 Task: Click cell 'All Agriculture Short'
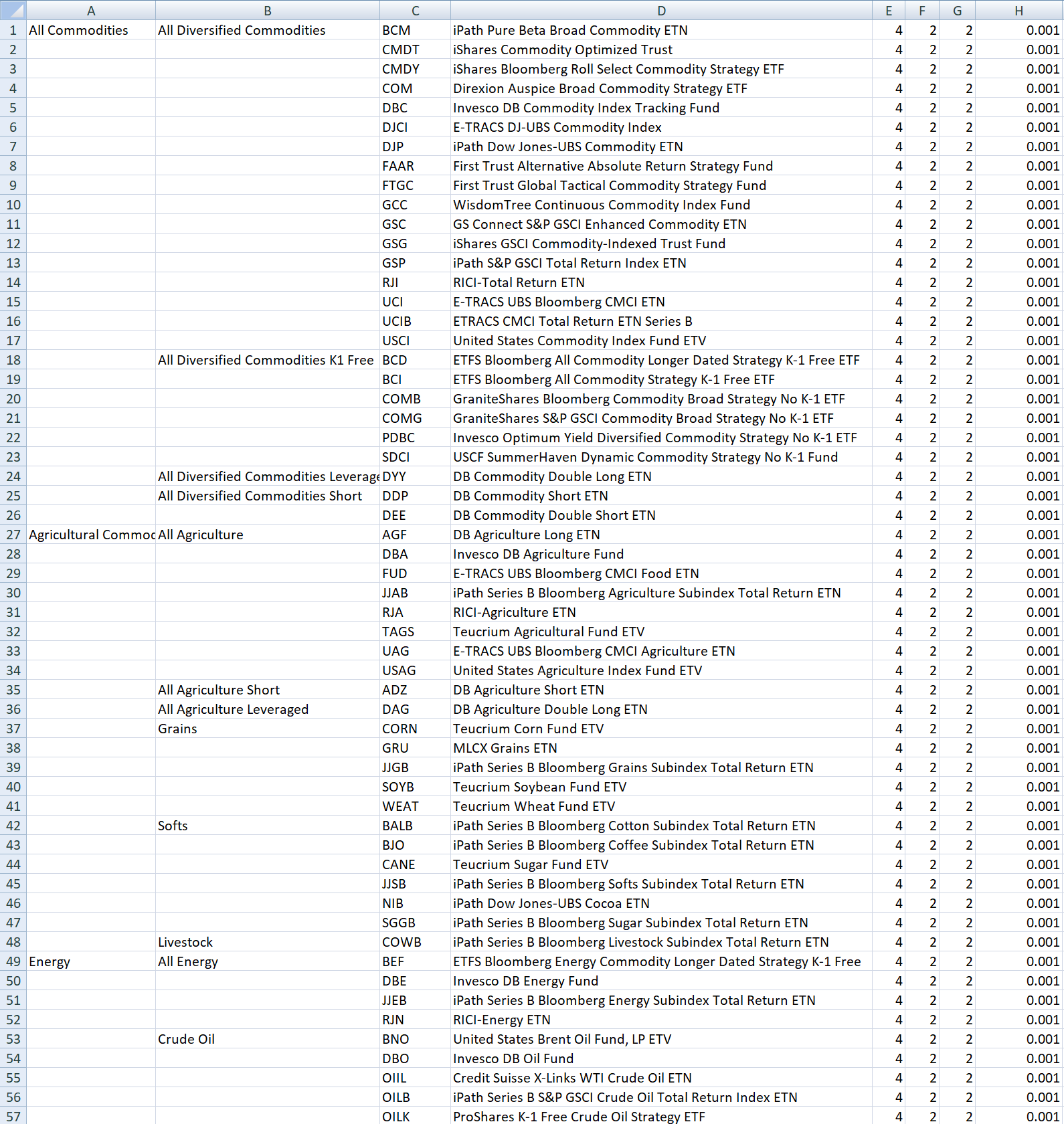point(268,690)
